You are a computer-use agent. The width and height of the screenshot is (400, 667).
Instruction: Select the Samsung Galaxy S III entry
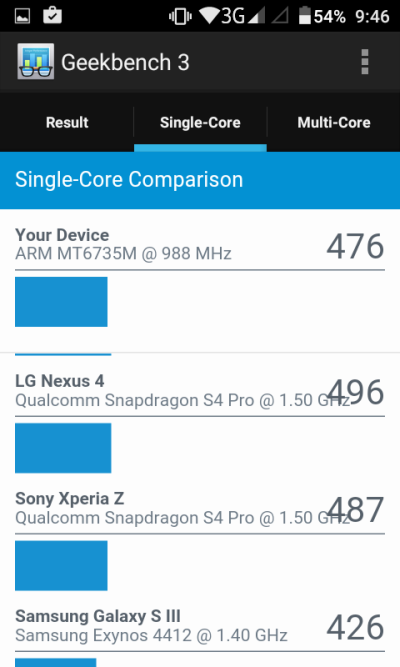200,626
